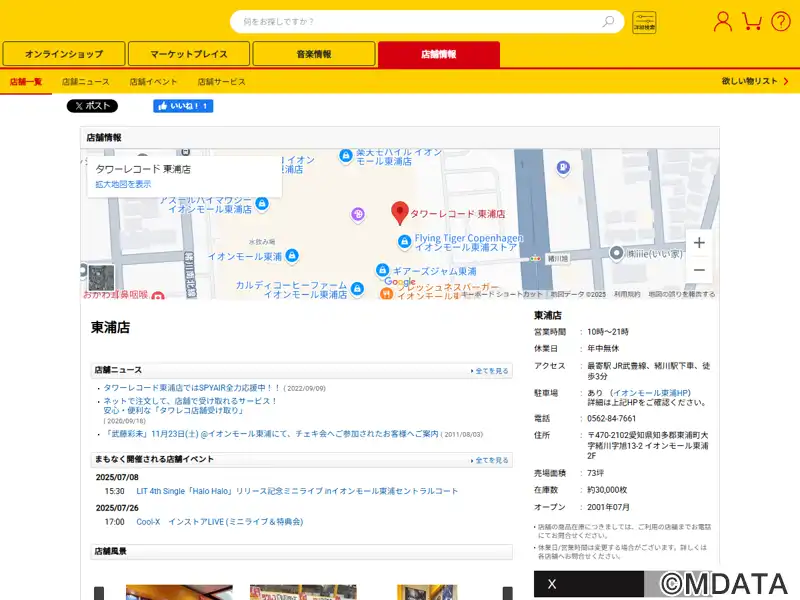Click the イオンモール東浦 map marker
This screenshot has height=600, width=800.
(x=292, y=255)
